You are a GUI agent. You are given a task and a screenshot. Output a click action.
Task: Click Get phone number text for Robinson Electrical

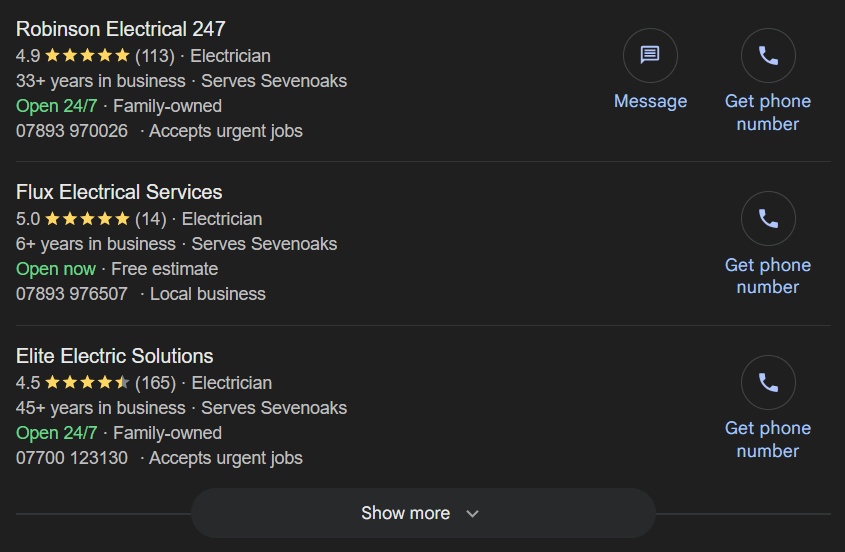[x=768, y=113]
